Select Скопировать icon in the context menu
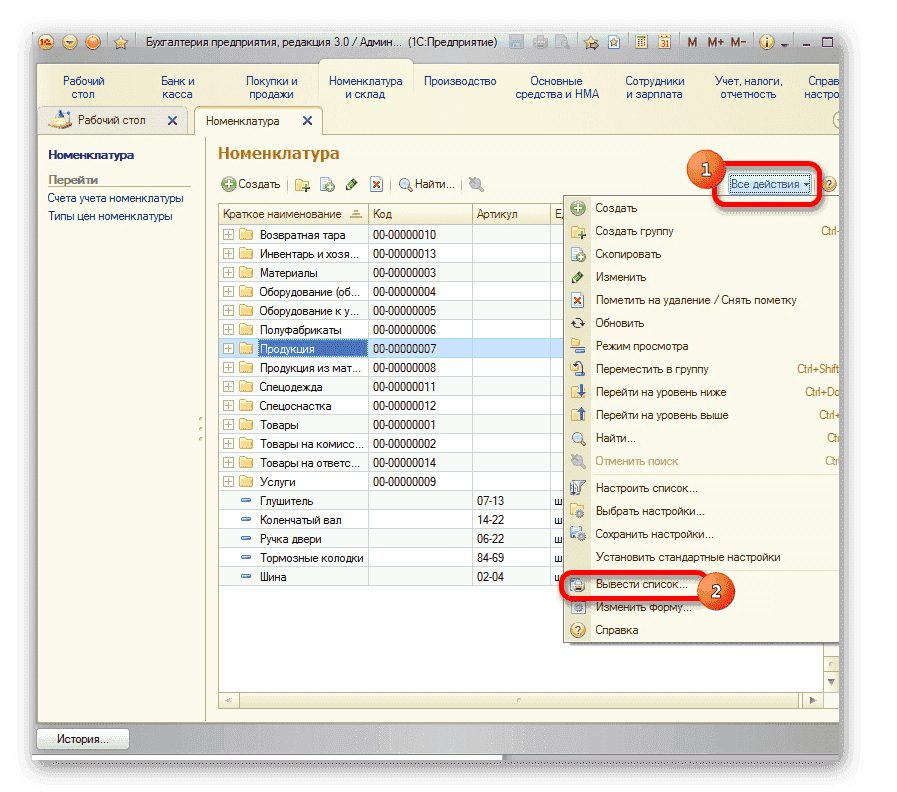897x792 pixels. 576,254
